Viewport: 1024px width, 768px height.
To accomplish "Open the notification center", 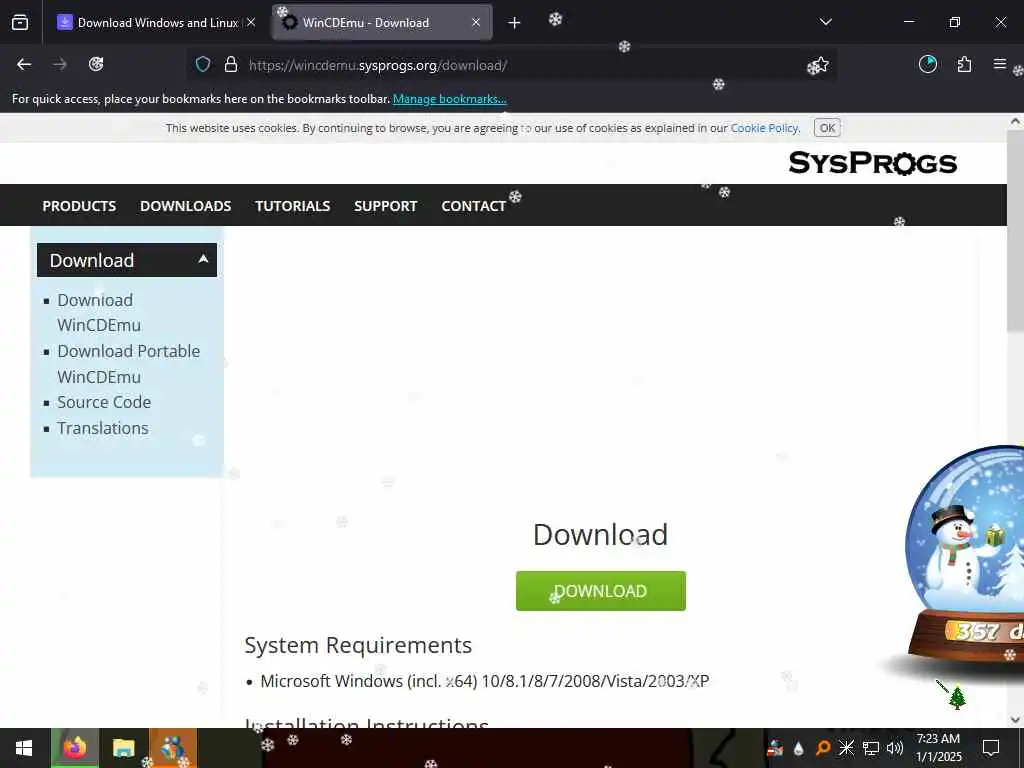I will coord(991,748).
